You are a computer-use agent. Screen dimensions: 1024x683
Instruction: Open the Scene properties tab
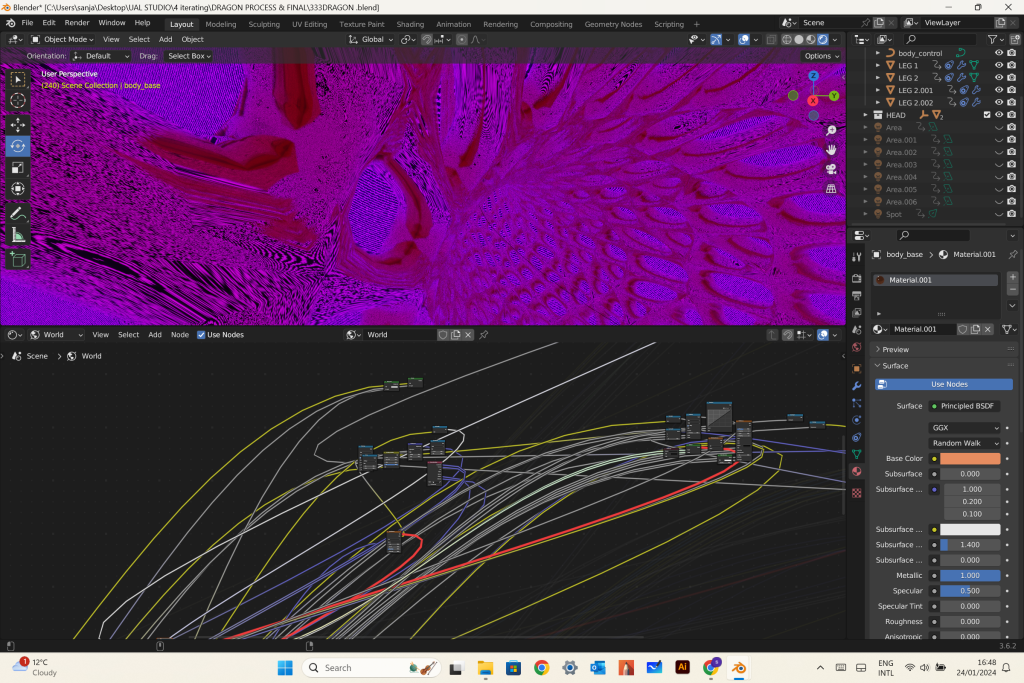click(857, 330)
